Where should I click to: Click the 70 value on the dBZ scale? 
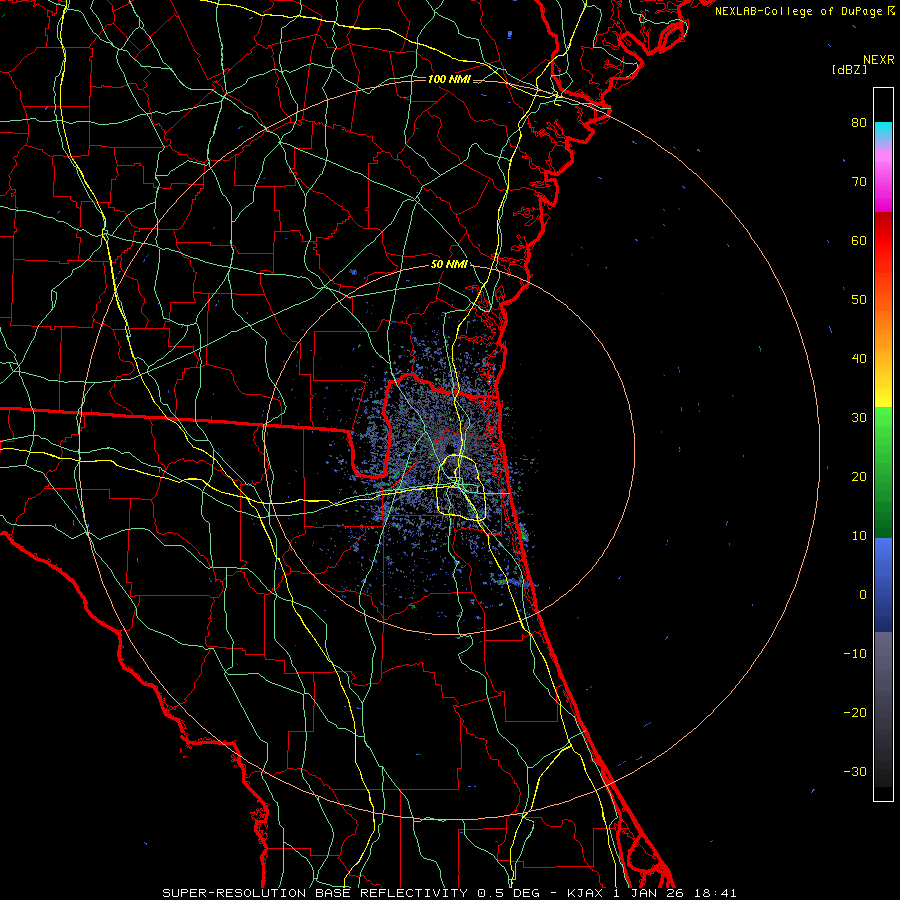pos(859,181)
